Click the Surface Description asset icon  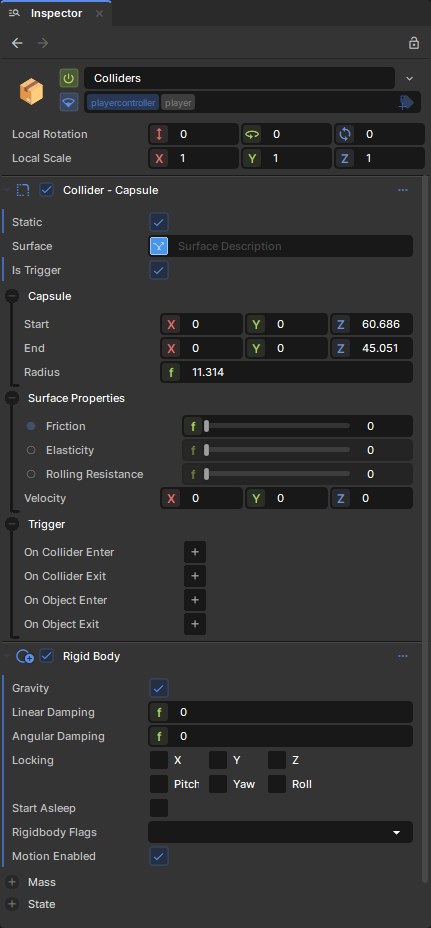159,246
